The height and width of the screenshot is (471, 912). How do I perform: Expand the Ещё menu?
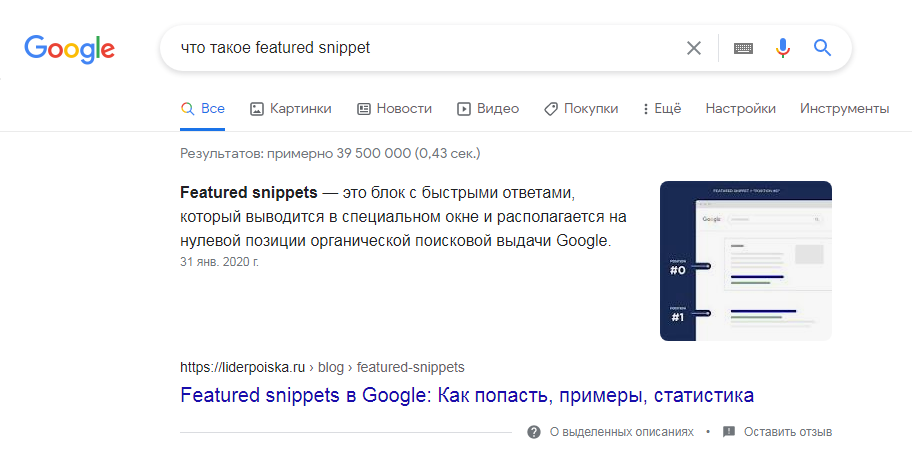pos(662,109)
